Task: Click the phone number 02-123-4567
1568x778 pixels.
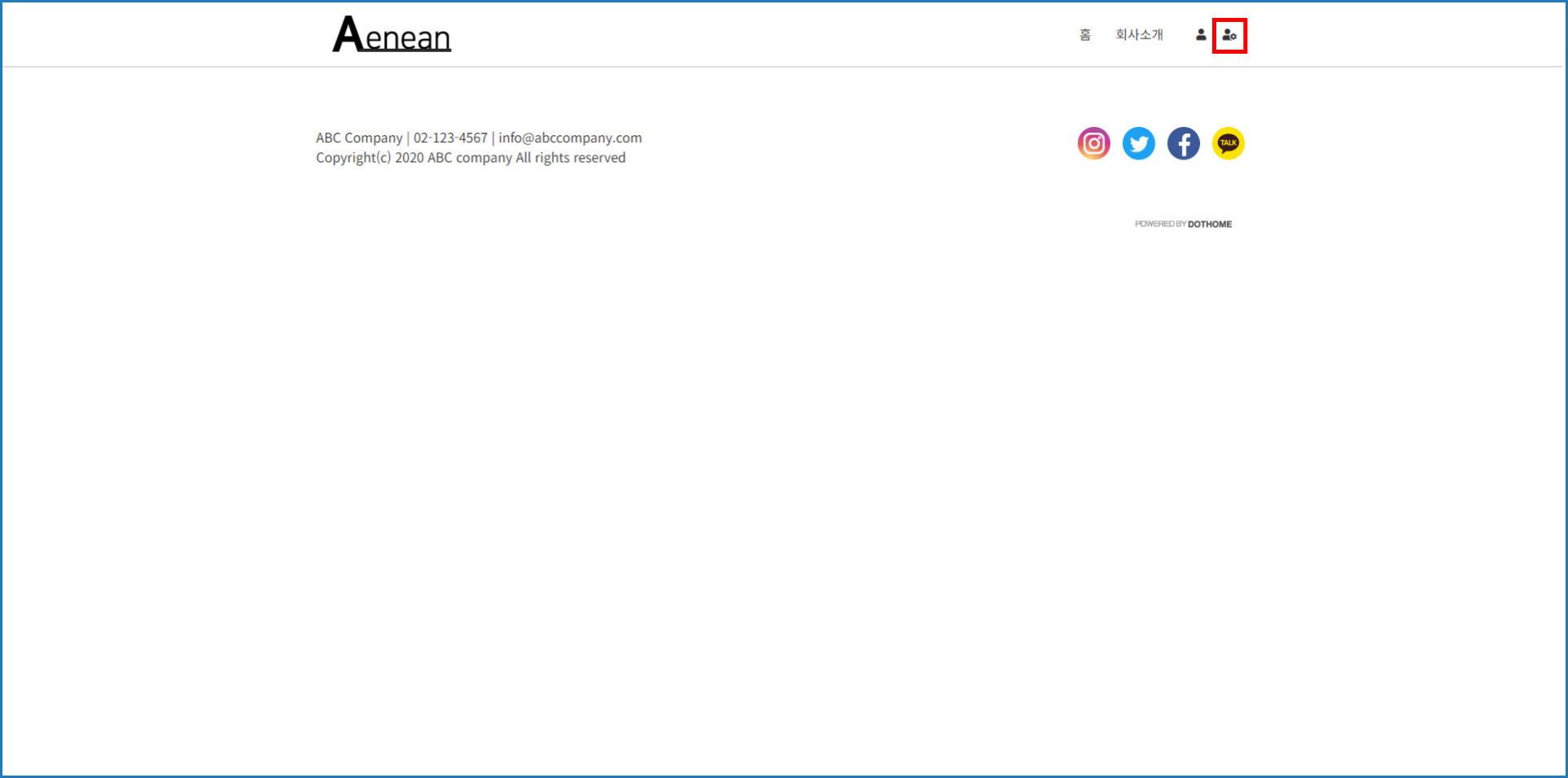Action: [450, 138]
